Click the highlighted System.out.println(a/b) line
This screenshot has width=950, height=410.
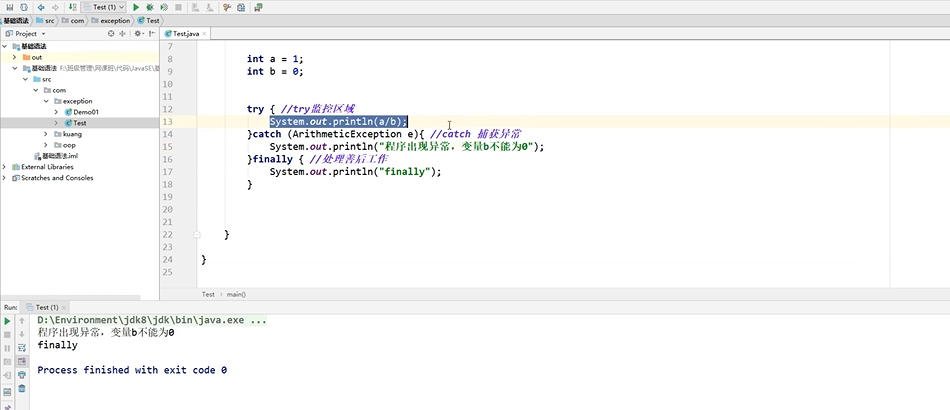[x=339, y=122]
